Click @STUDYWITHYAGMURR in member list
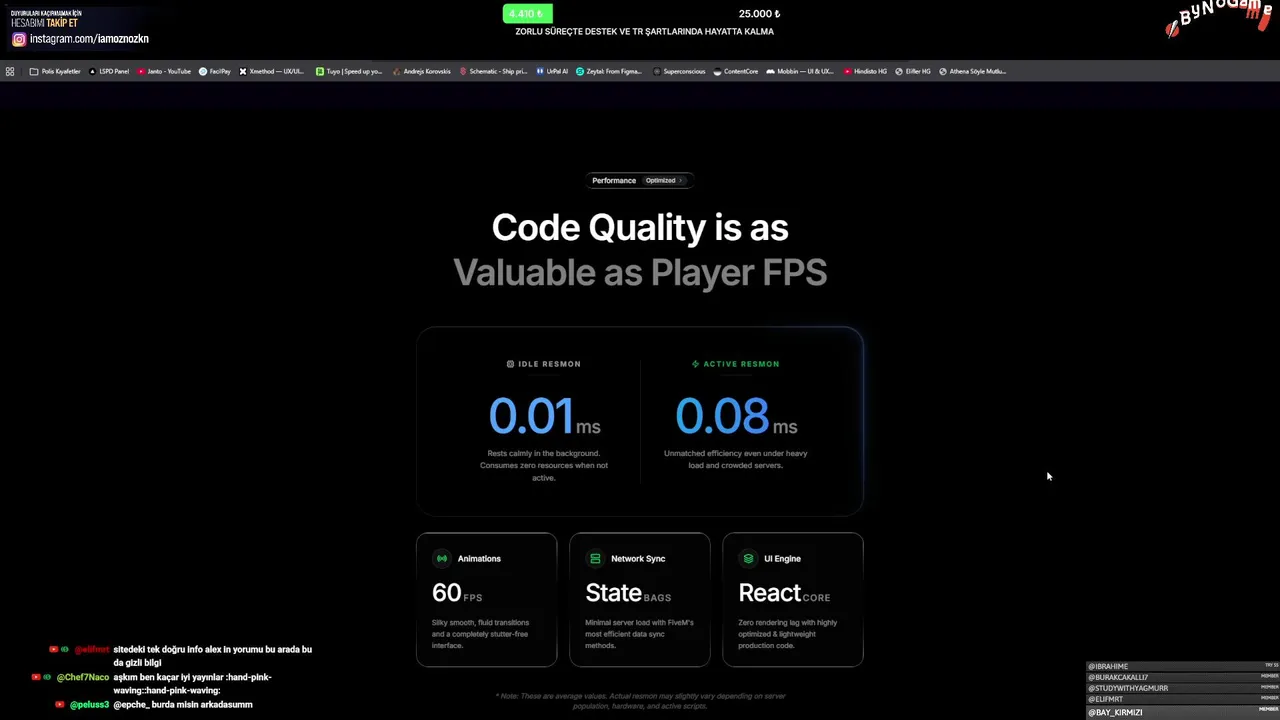Screen dimensions: 1280x720 [x=1128, y=688]
